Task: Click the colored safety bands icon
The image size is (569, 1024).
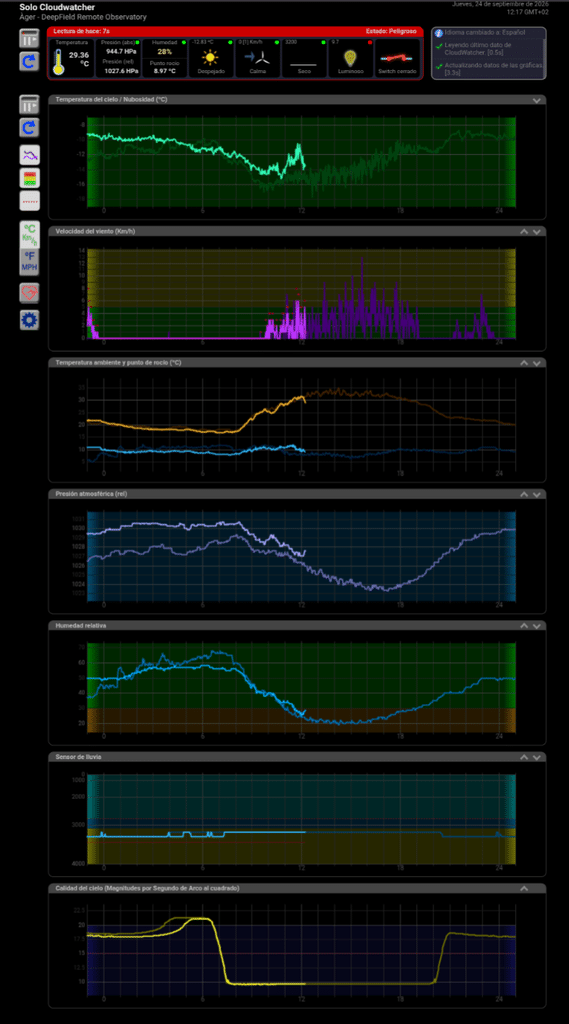Action: [x=29, y=178]
